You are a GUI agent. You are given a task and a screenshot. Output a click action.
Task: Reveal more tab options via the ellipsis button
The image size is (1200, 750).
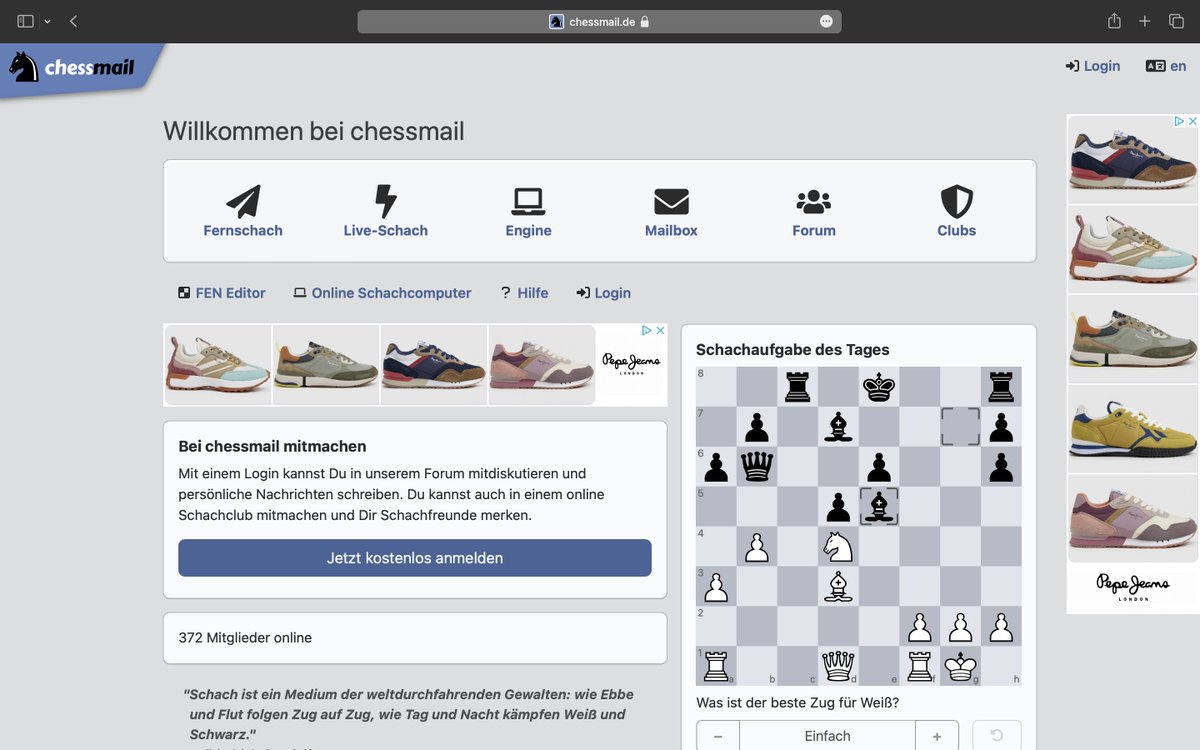coord(826,20)
